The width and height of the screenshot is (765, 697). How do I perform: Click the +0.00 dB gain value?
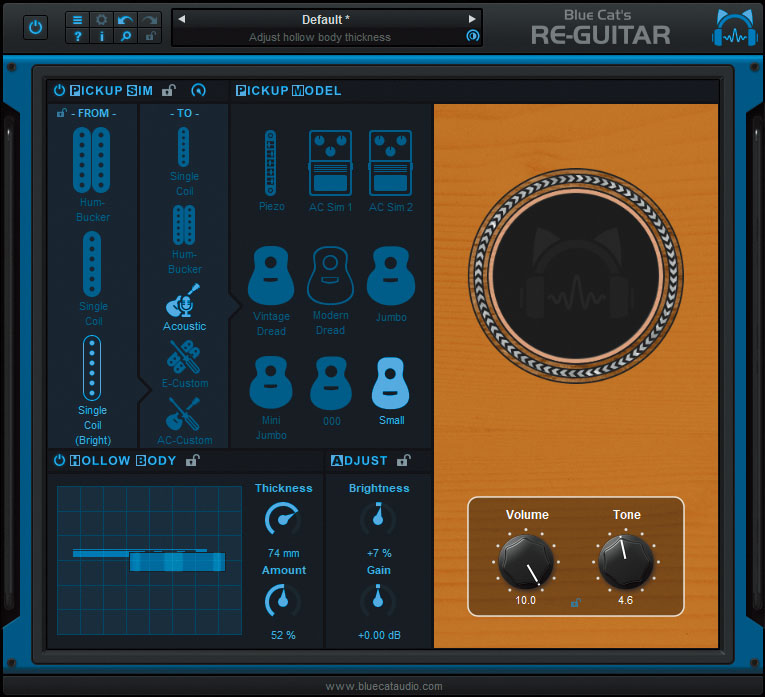click(379, 635)
